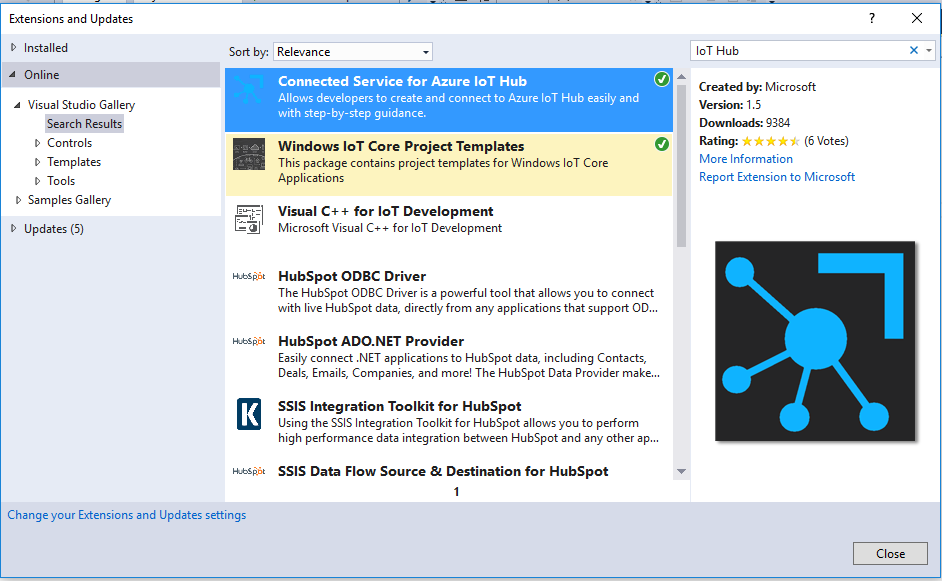Click the Created by: Microsoft text
Screen dimensions: 942x581
757,87
